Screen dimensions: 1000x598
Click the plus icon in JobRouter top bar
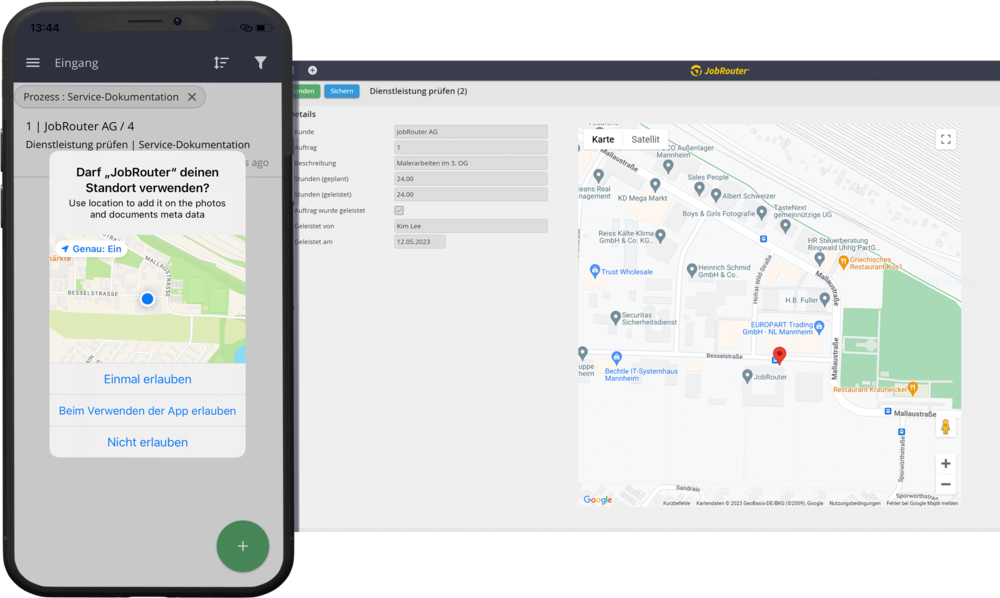pos(312,70)
